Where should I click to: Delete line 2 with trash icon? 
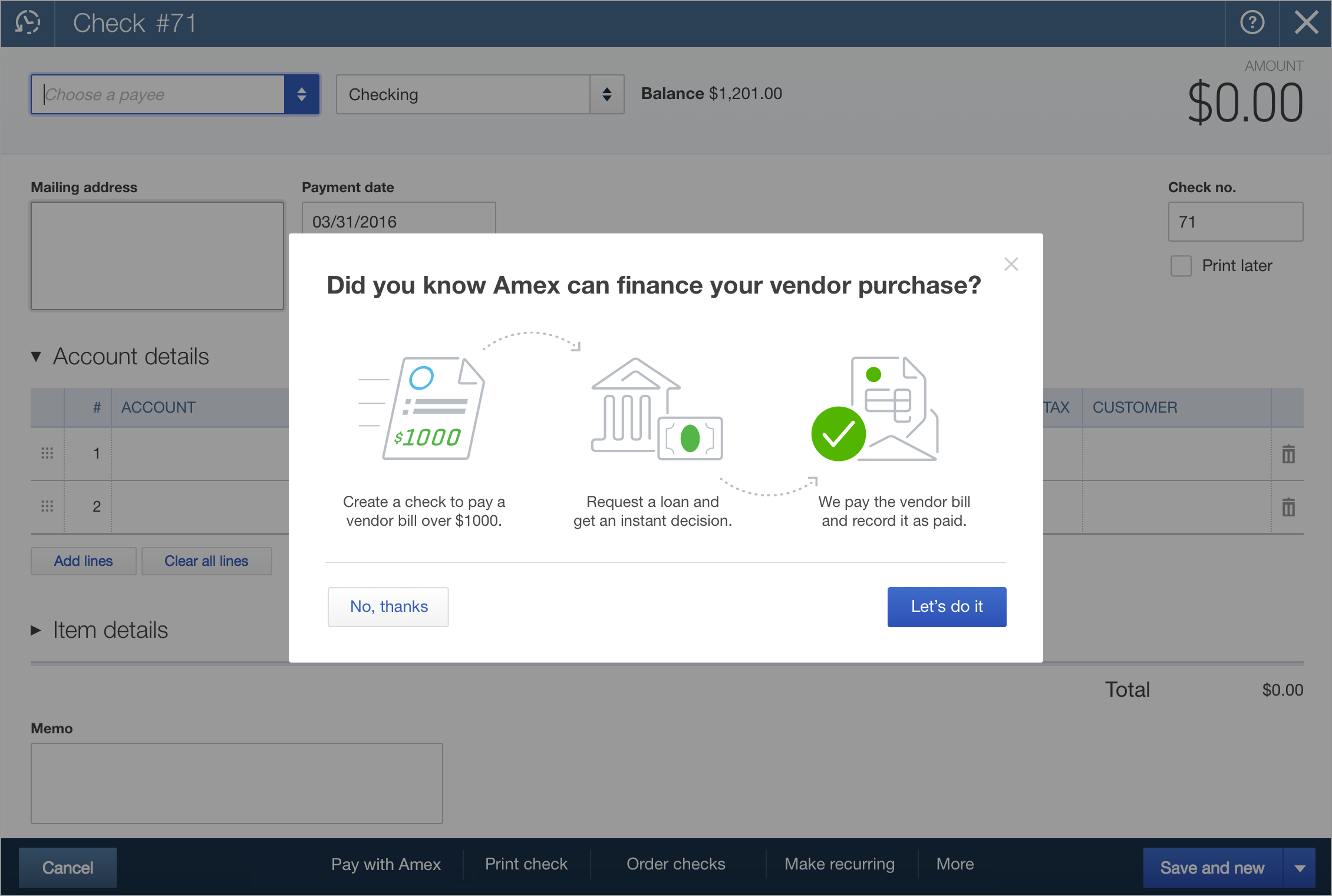(1288, 507)
